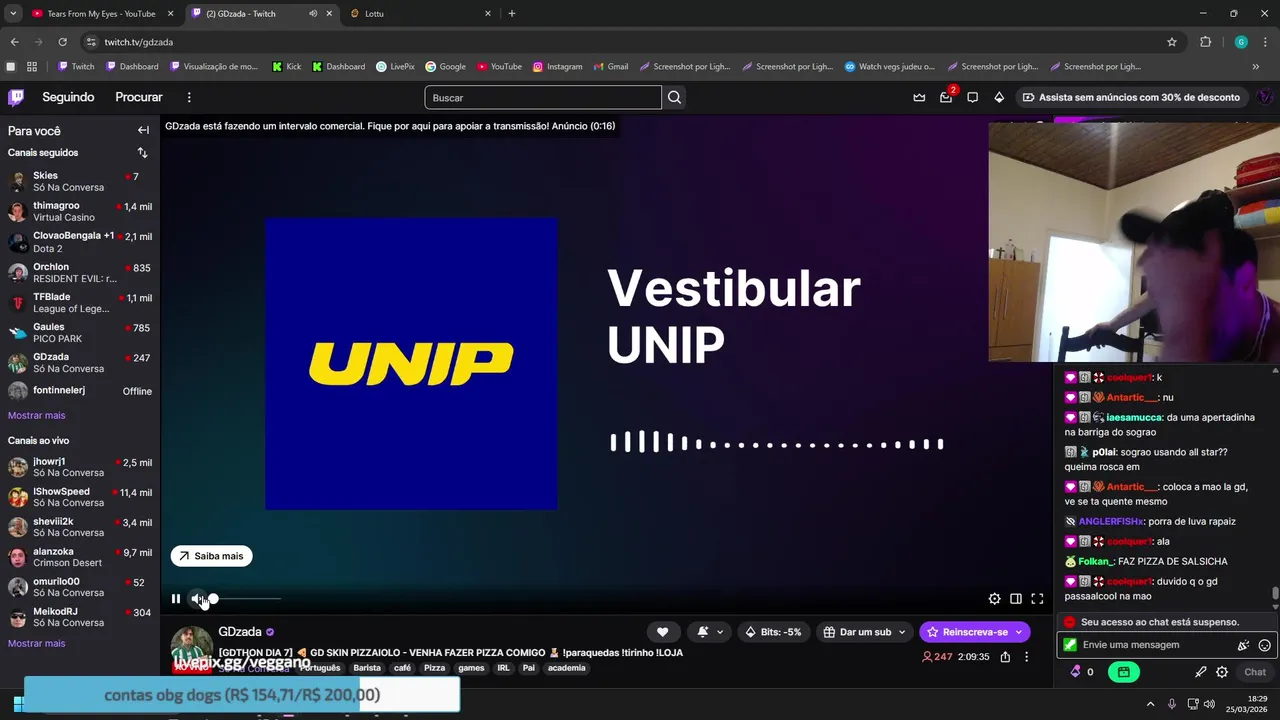Image resolution: width=1280 pixels, height=720 pixels.
Task: Sort followed channels with the arrows icon
Action: point(142,153)
